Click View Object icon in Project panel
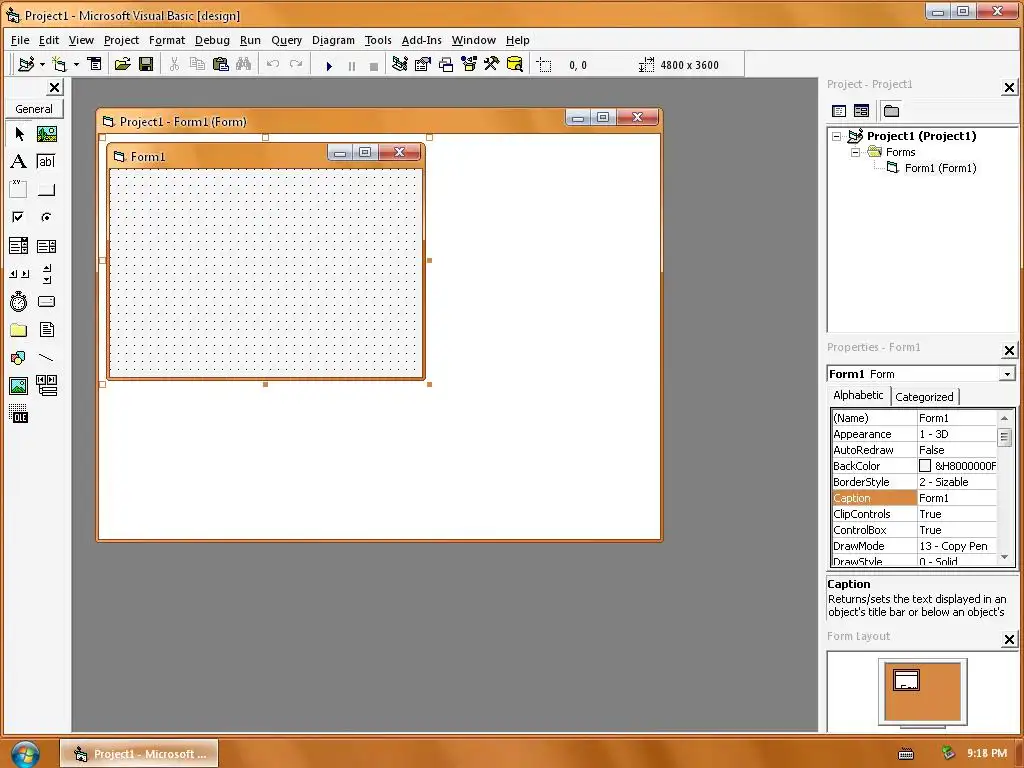Viewport: 1024px width, 768px height. pos(861,111)
